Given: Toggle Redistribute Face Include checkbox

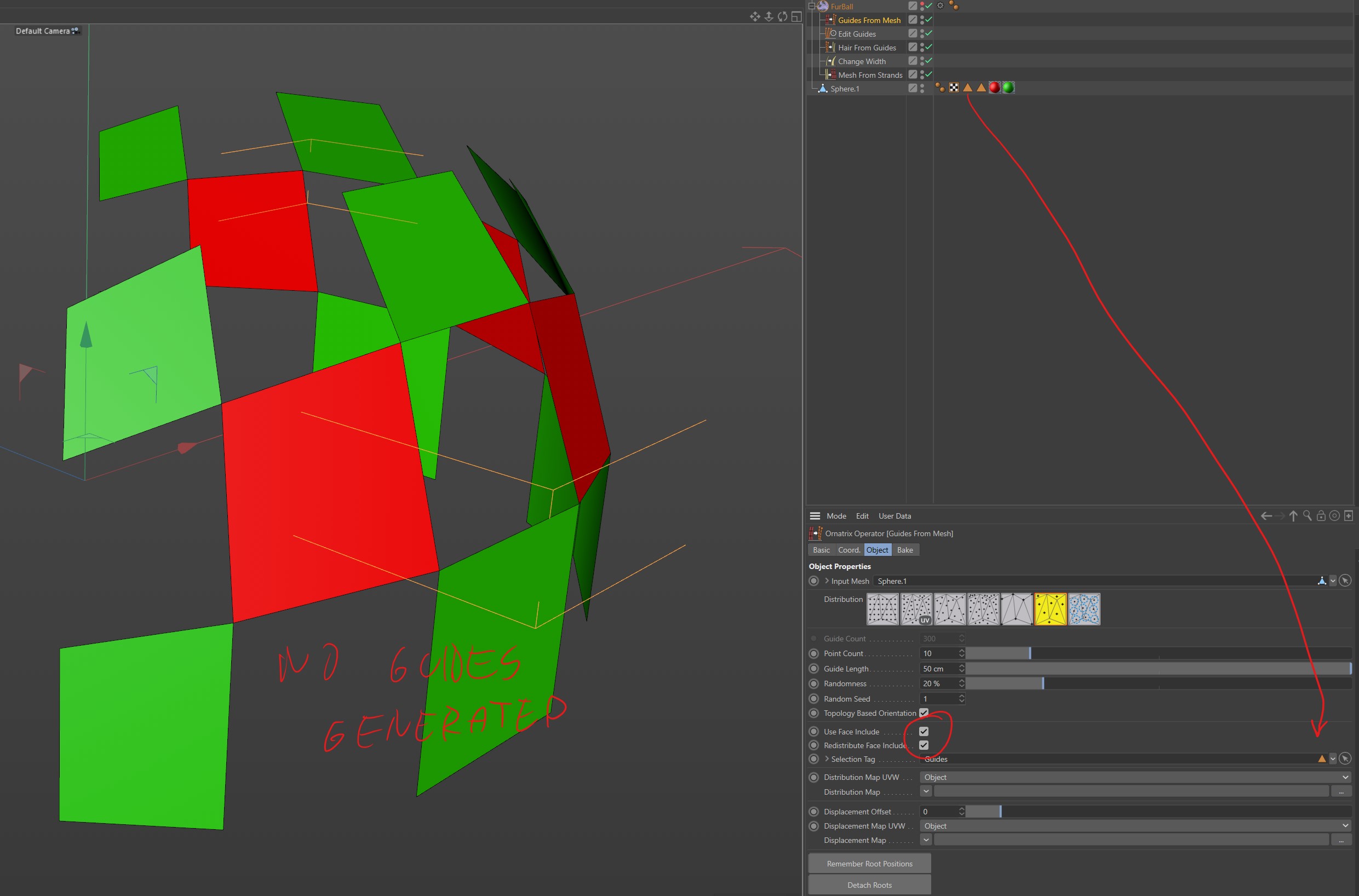Looking at the screenshot, I should point(924,745).
